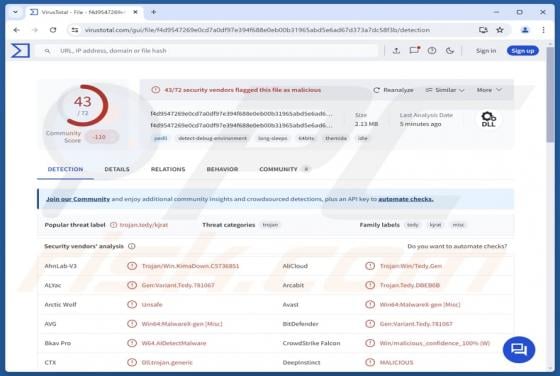Click the VirusTotal logo icon

[x=20, y=50]
